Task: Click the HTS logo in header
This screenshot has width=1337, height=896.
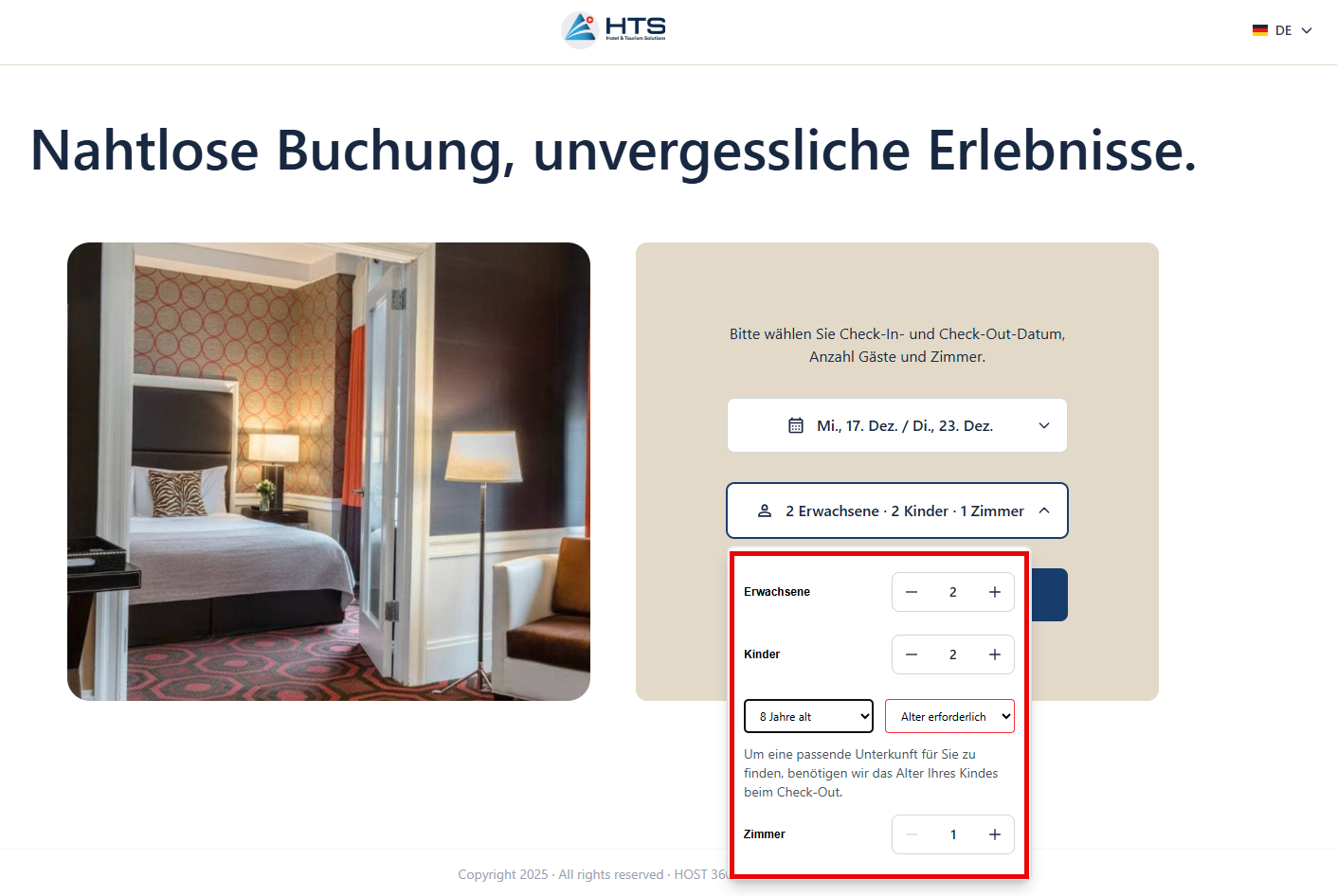Action: click(x=614, y=29)
